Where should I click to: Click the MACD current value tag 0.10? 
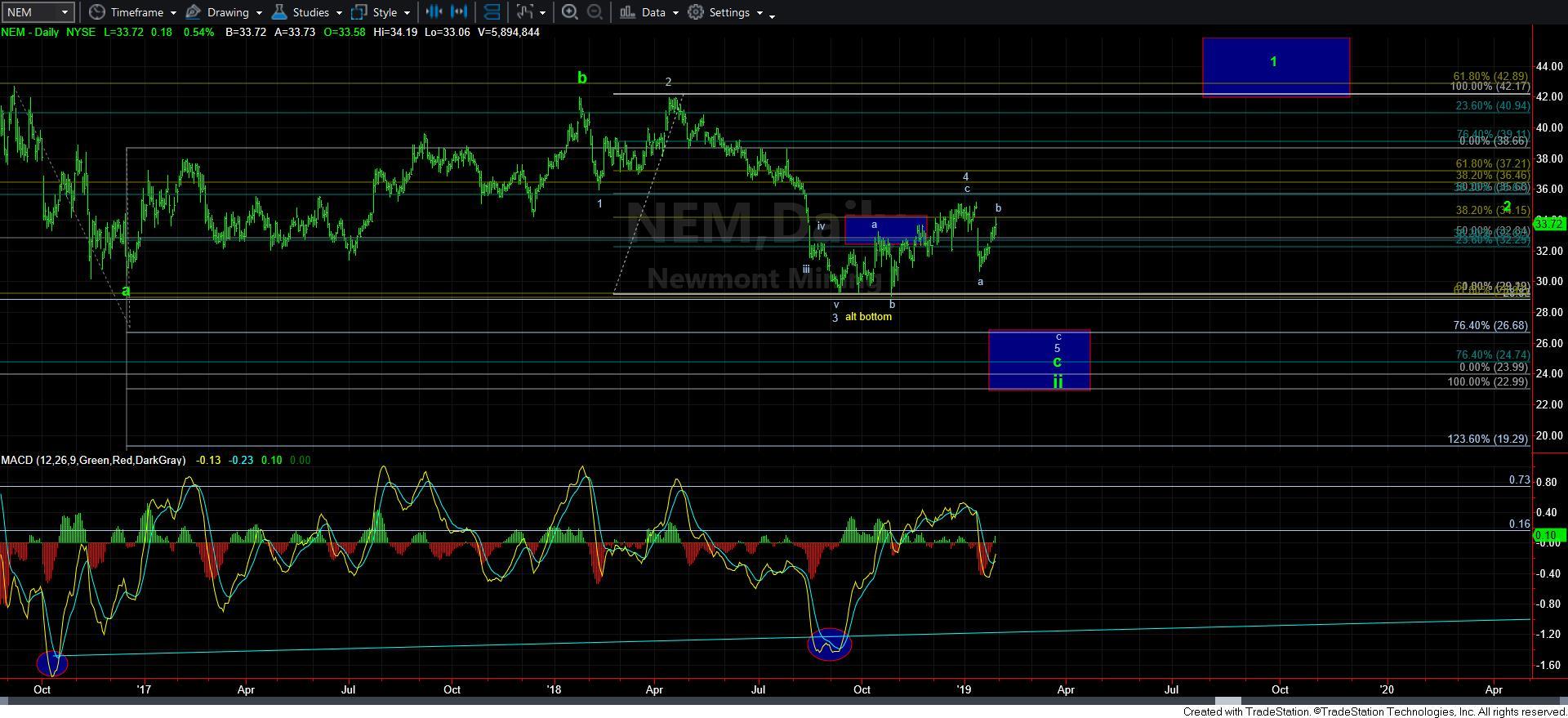1549,536
